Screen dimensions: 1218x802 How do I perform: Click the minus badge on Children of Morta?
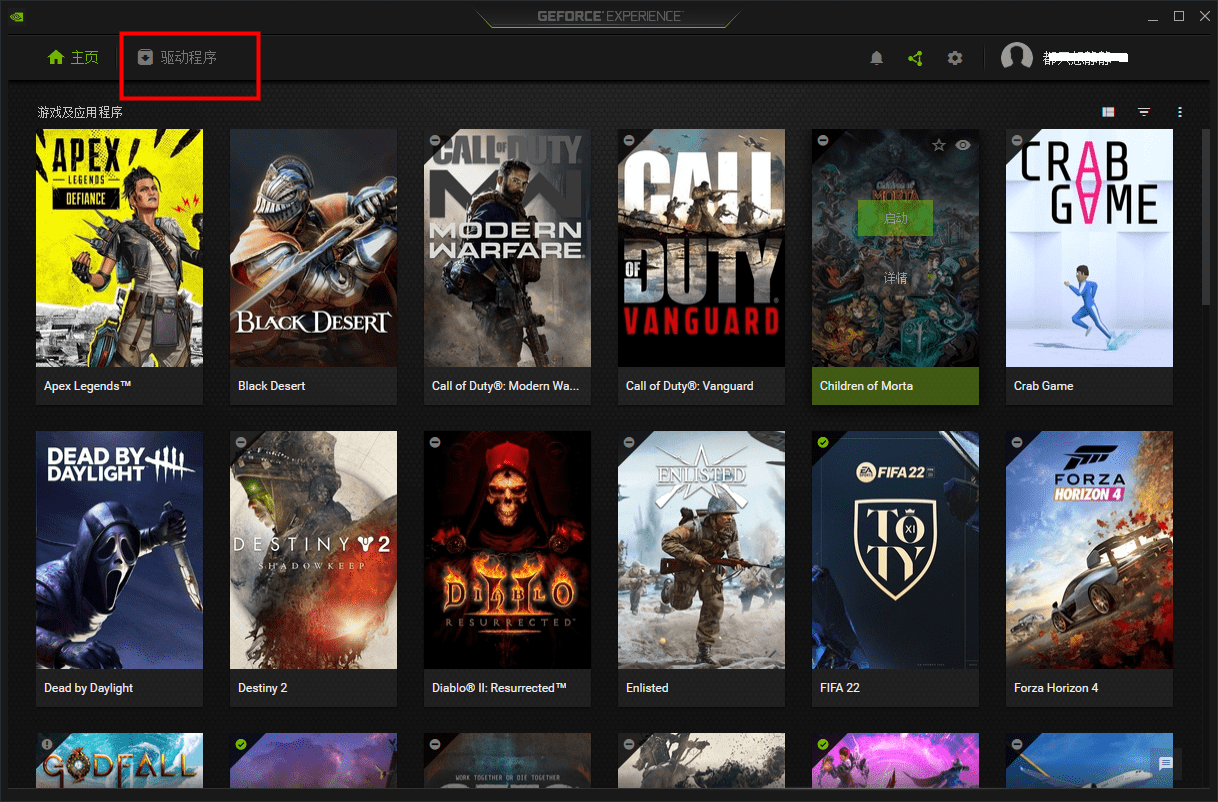pos(823,140)
